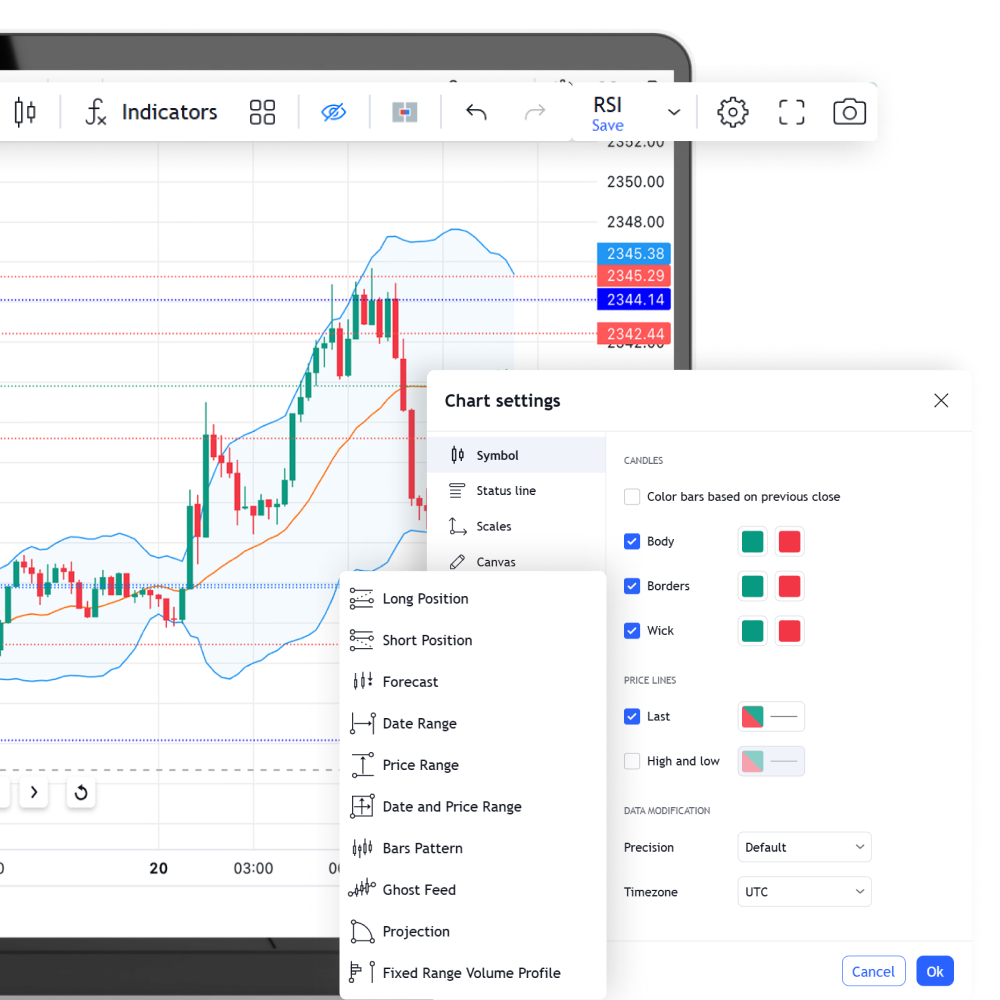Open the Canvas settings tab
Viewport: 1000px width, 1000px height.
click(516, 561)
